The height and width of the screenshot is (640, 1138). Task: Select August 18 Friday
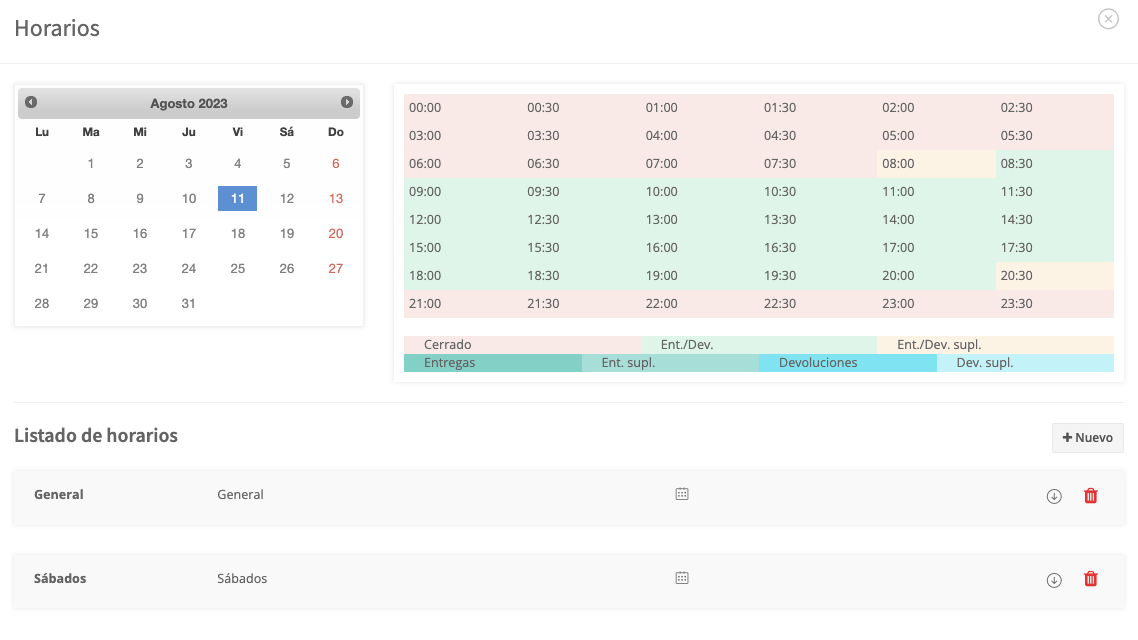(x=237, y=233)
